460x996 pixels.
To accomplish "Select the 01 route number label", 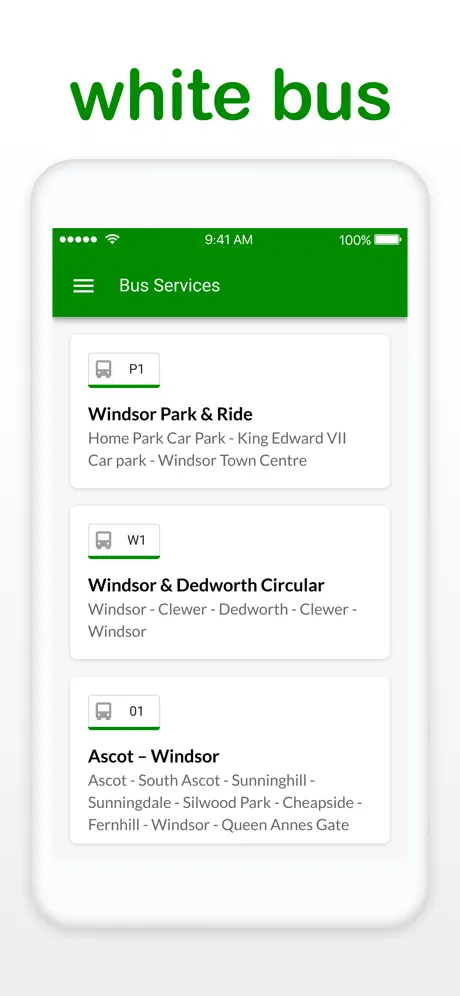I will click(x=137, y=711).
